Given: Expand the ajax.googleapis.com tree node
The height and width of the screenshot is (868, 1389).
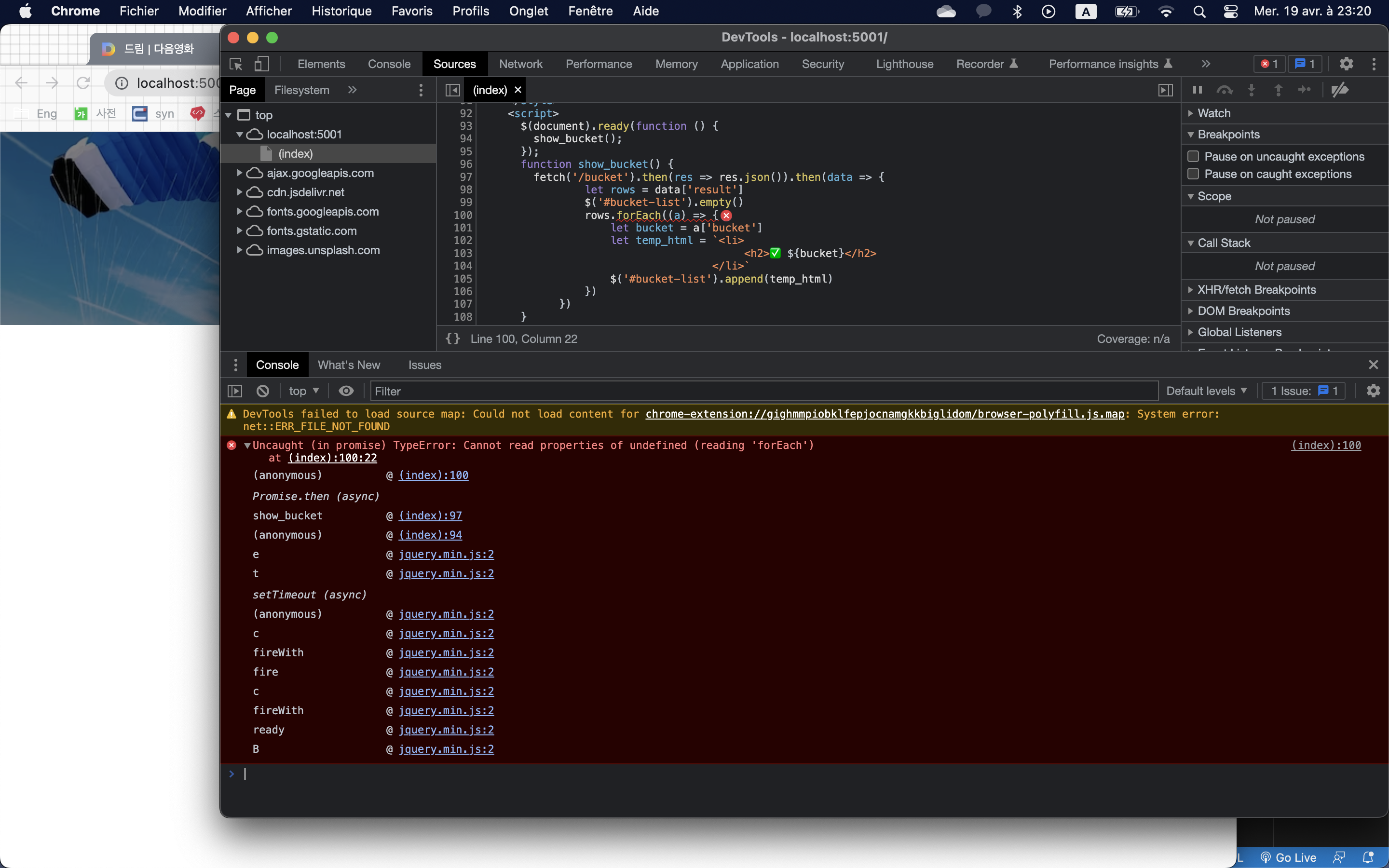Looking at the screenshot, I should pos(239,173).
